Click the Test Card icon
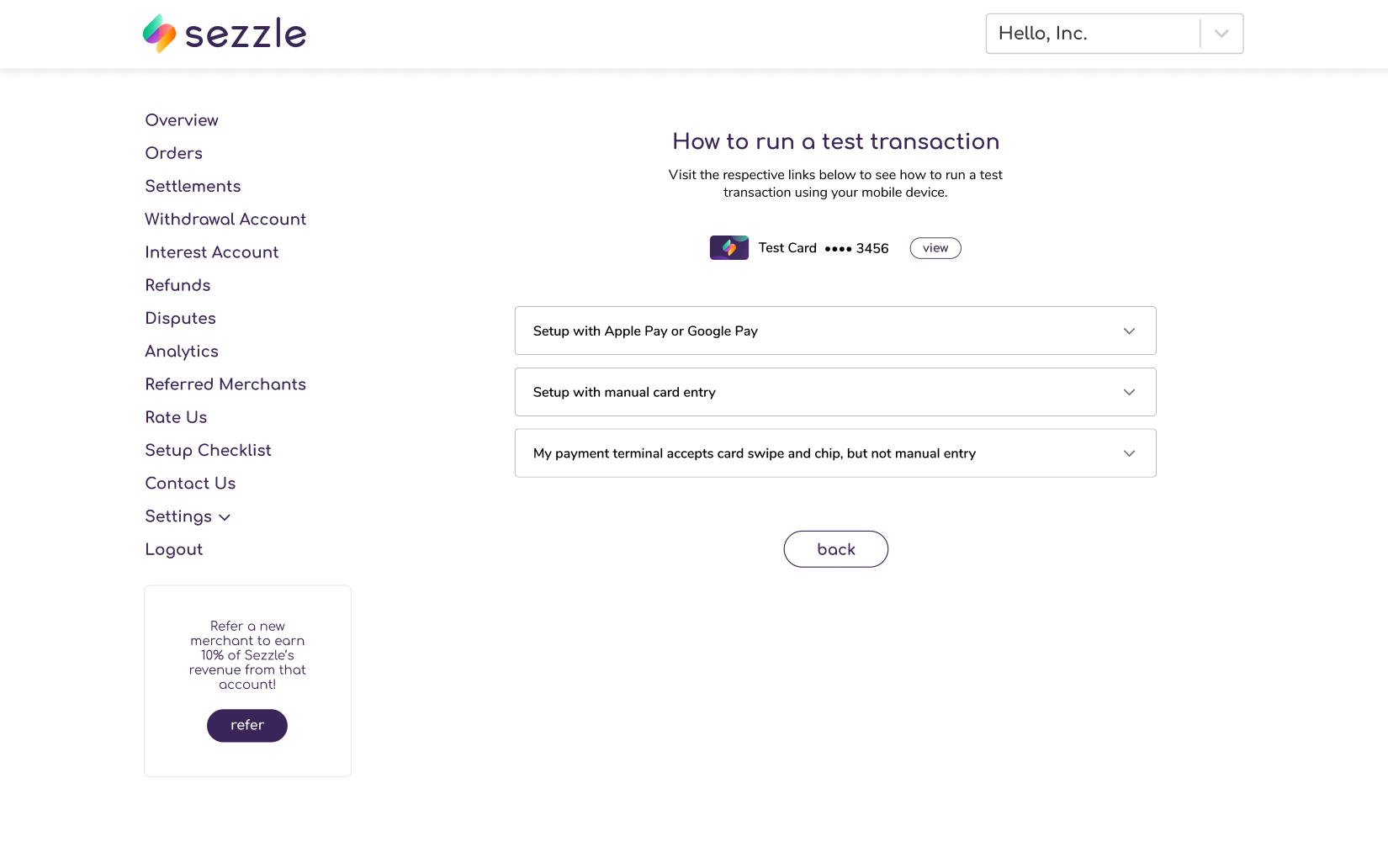 [x=728, y=248]
